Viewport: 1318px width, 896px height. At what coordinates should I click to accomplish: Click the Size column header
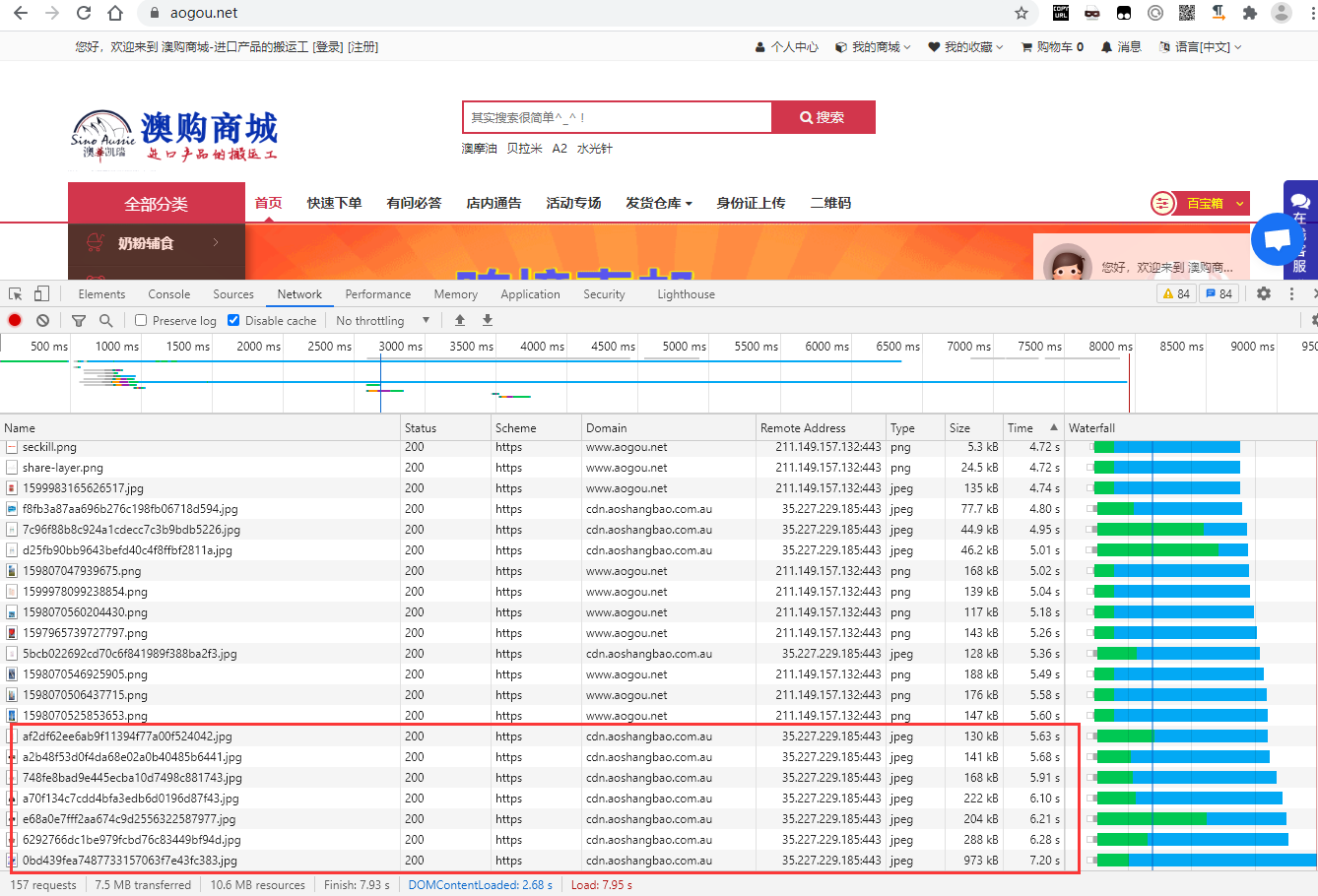point(973,427)
